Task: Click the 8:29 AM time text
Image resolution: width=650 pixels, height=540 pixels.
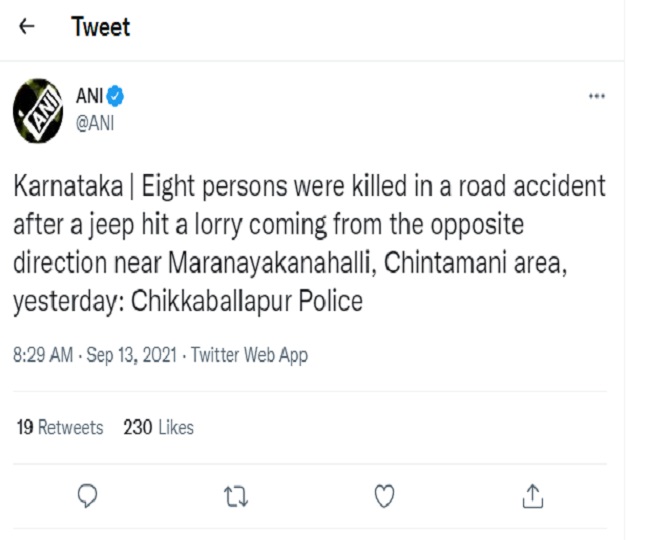Action: pos(43,355)
